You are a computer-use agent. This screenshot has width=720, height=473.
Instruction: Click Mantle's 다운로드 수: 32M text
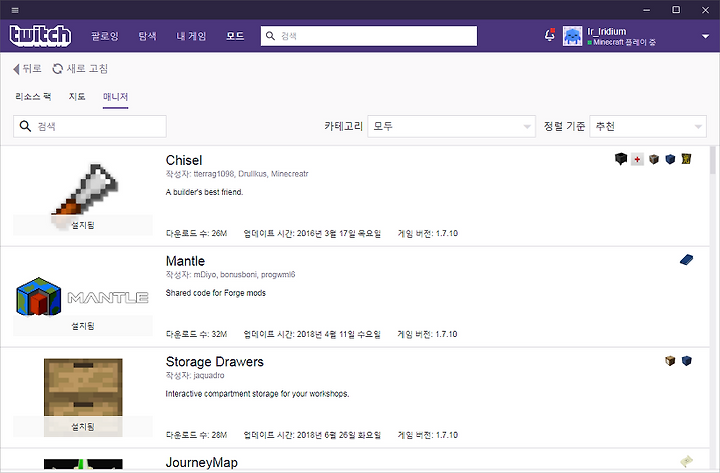(x=196, y=334)
